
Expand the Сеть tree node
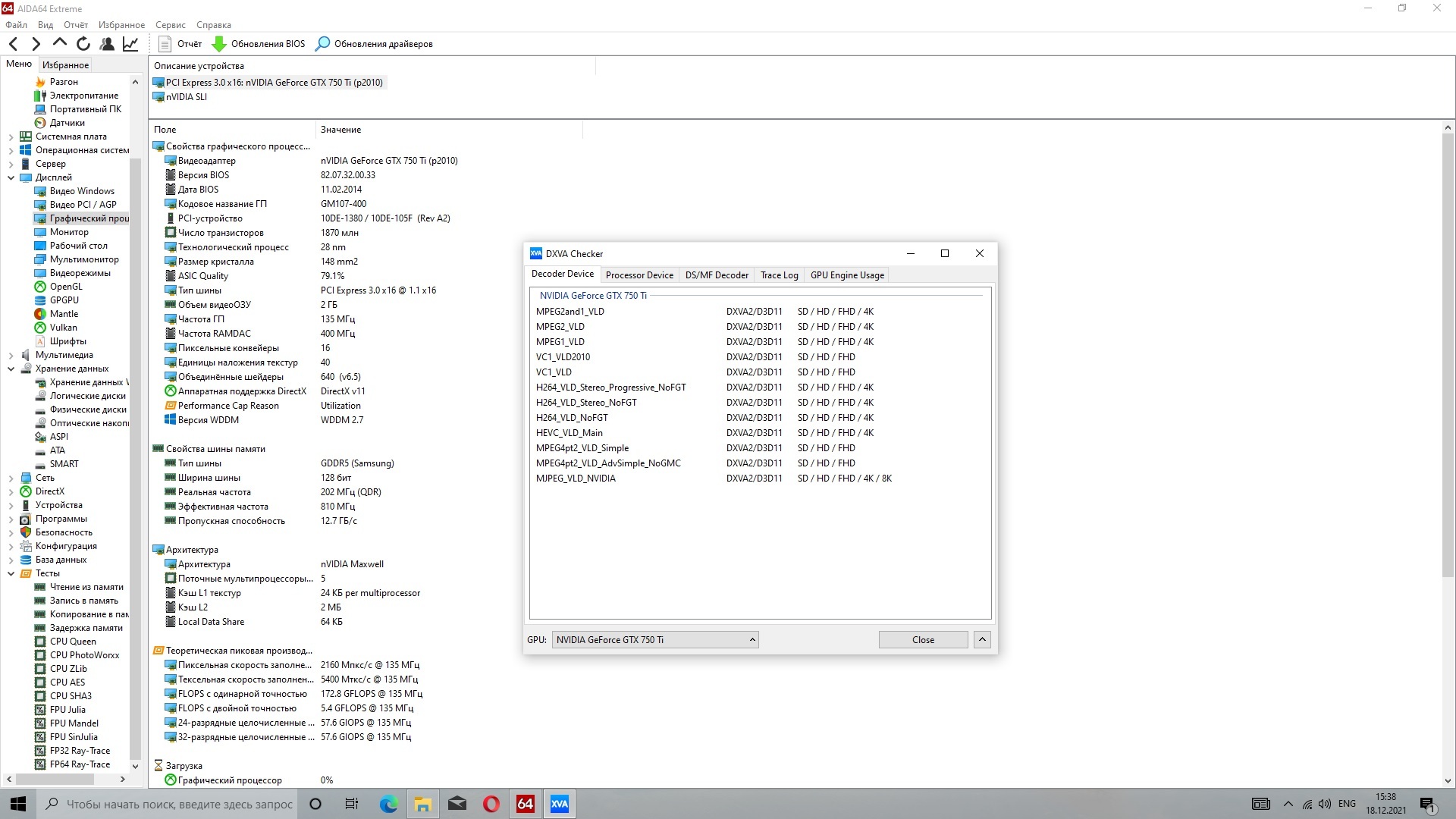(11, 478)
